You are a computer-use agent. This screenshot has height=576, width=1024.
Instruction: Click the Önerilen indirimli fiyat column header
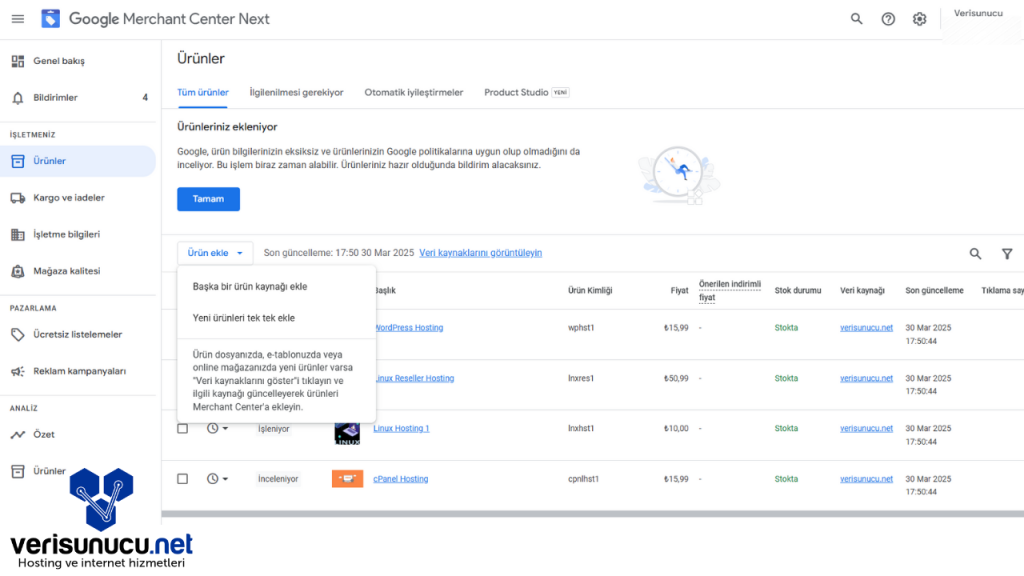729,291
